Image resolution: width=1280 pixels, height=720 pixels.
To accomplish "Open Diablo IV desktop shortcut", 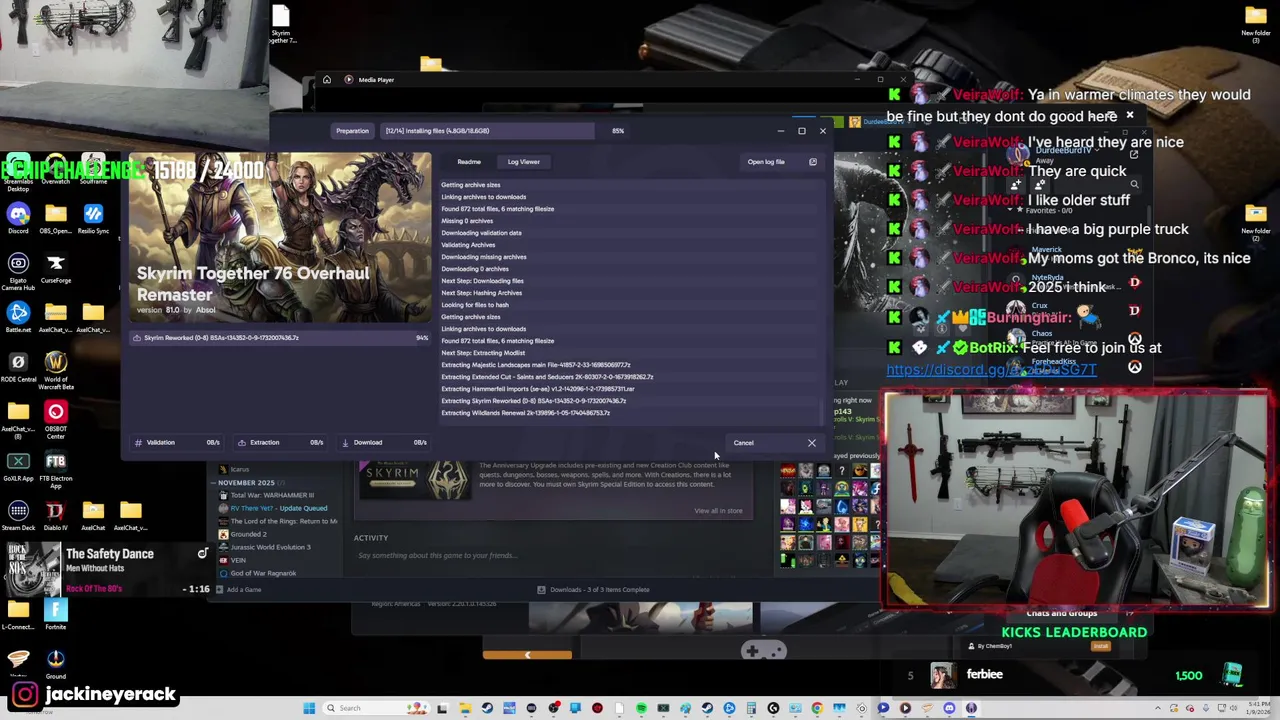I will point(56,516).
